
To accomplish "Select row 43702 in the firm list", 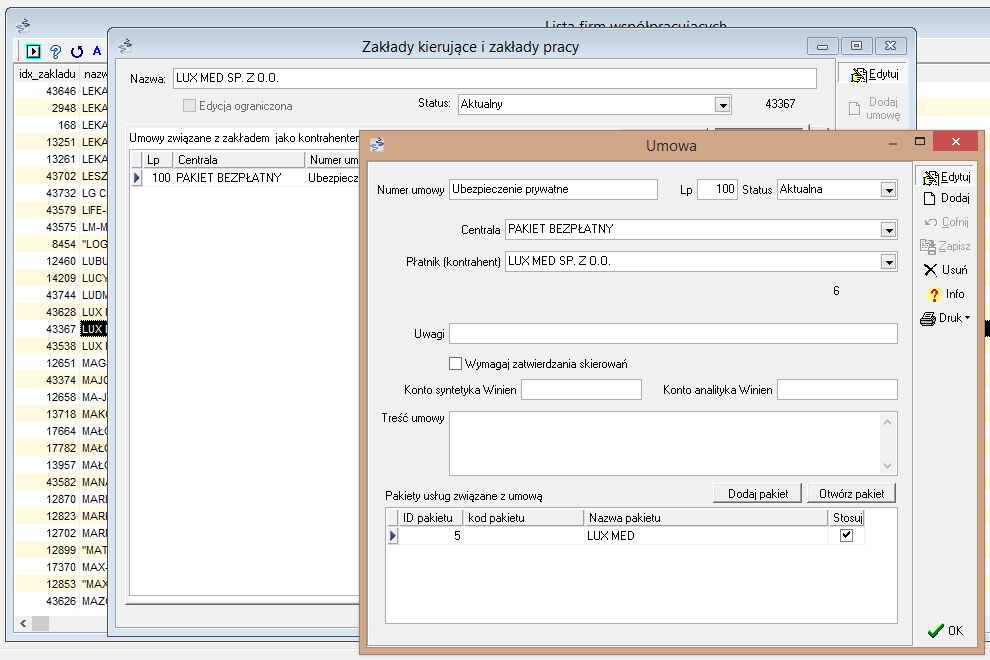I will click(61, 176).
